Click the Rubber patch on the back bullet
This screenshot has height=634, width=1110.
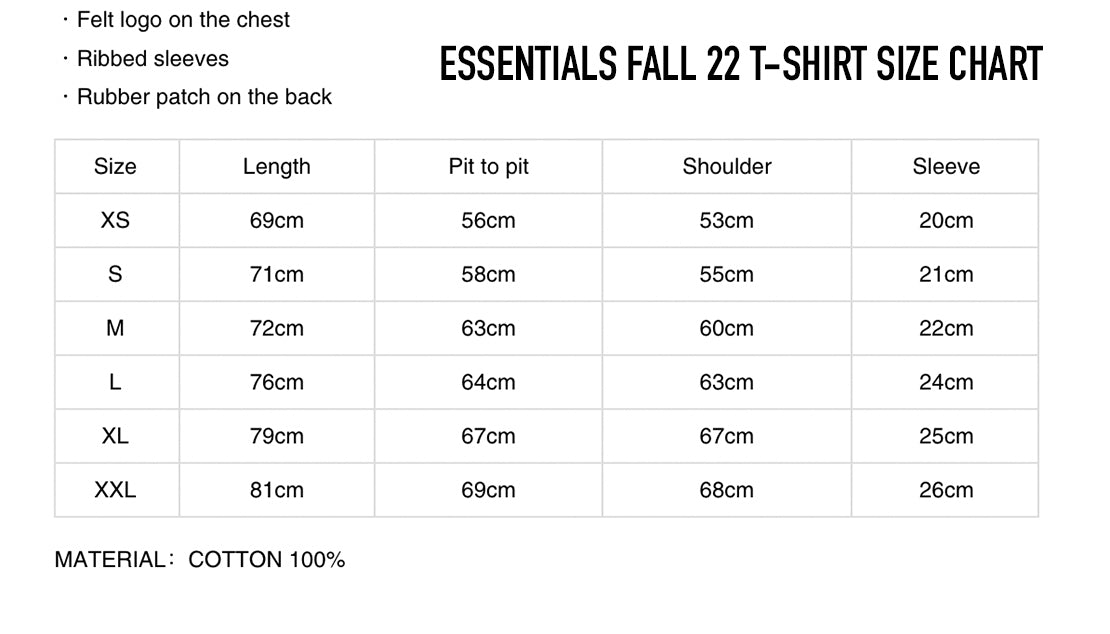click(x=204, y=97)
